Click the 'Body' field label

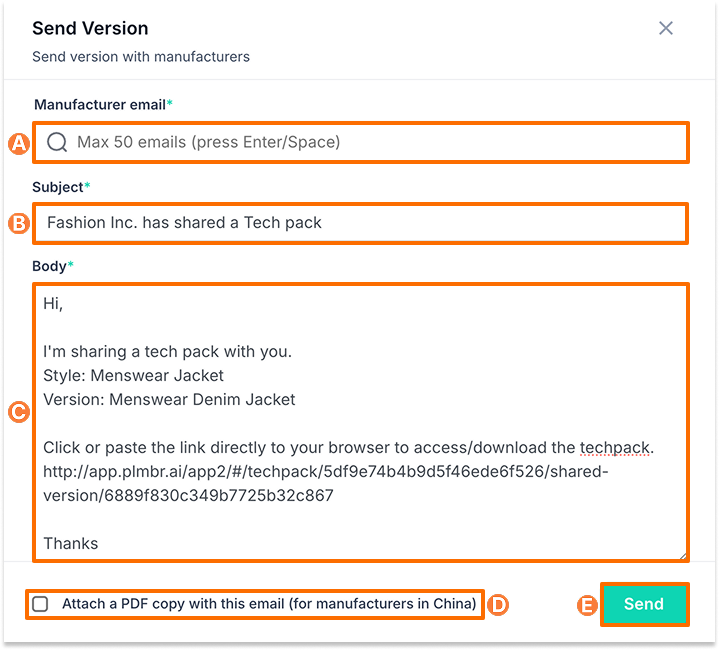click(x=49, y=266)
